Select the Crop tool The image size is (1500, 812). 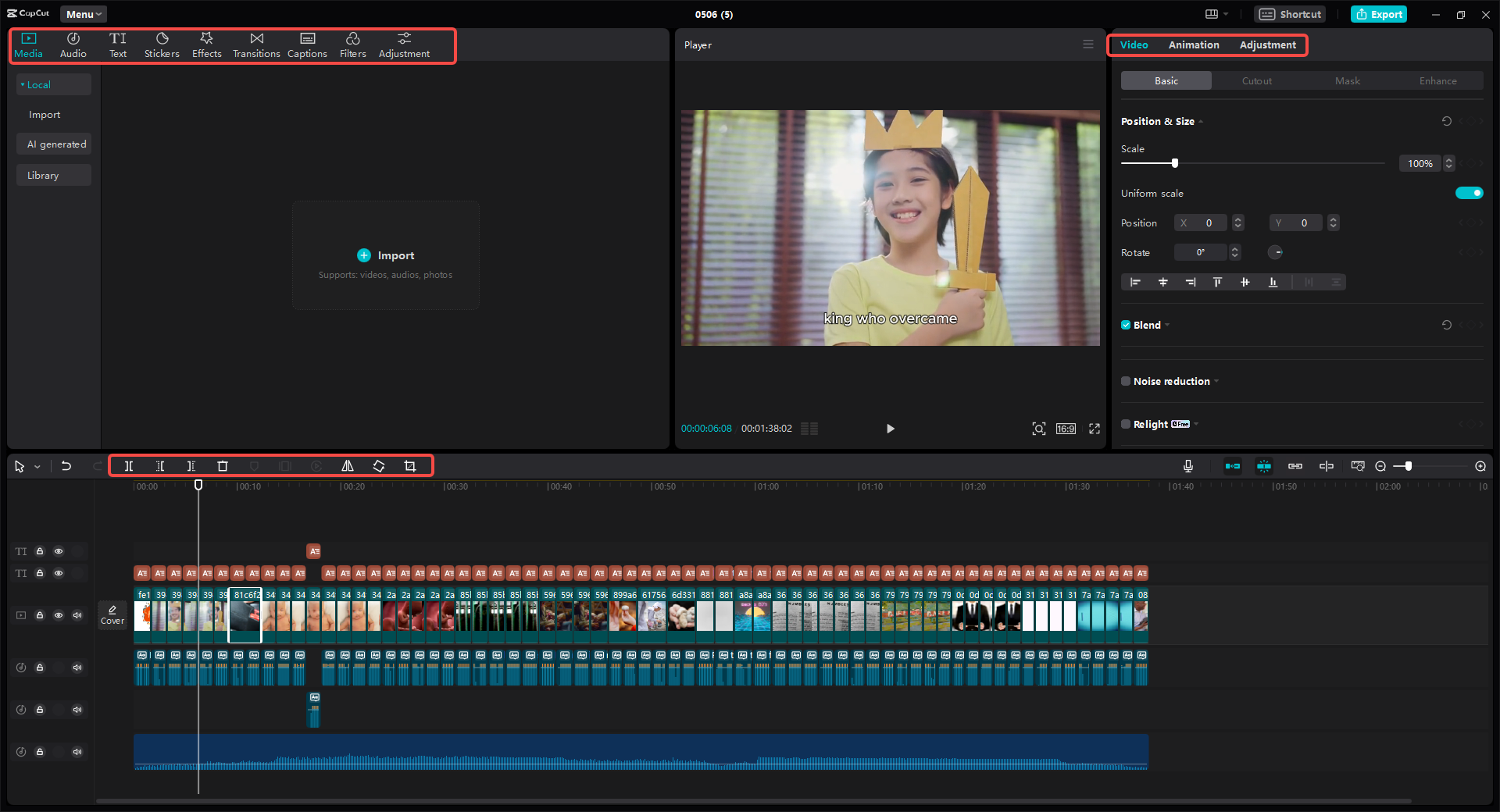[x=410, y=466]
